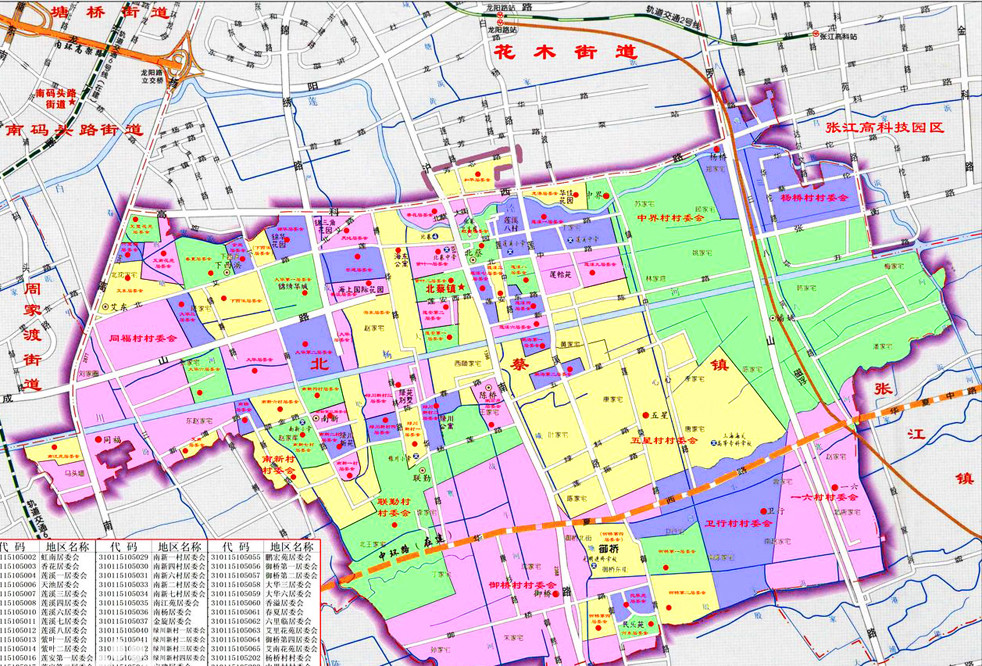Click code 310115105055 in the table

tap(235, 557)
